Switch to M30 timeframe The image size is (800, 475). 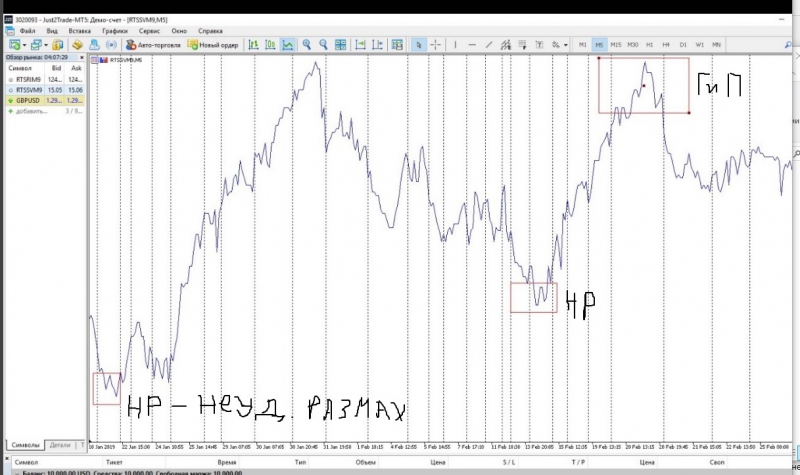pyautogui.click(x=633, y=45)
